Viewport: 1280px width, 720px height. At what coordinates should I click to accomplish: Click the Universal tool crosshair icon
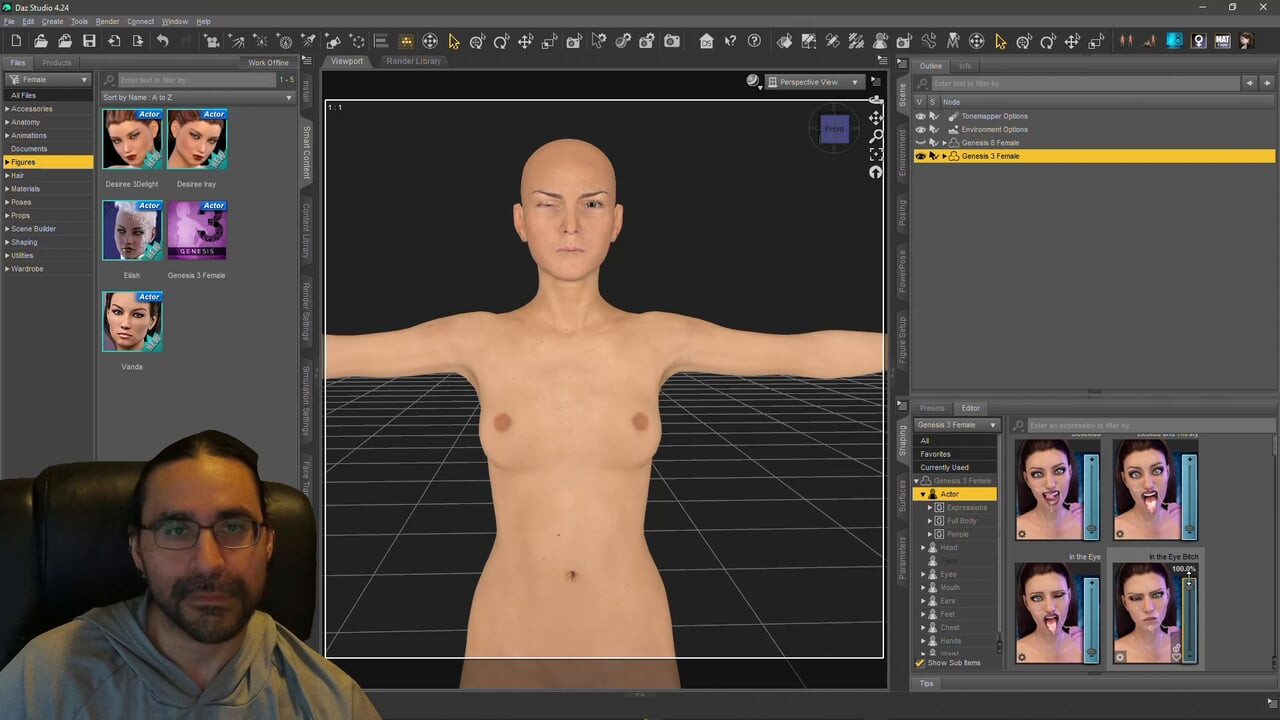coord(430,41)
